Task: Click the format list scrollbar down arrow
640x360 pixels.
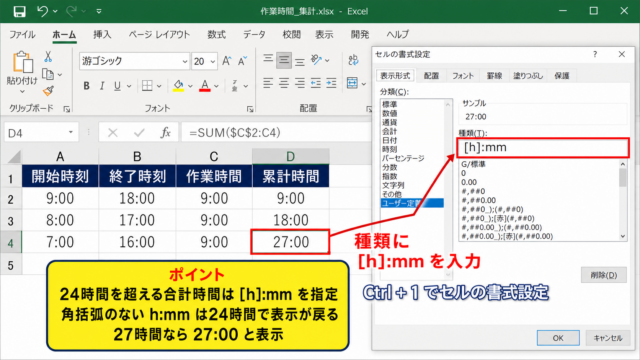Action: click(x=623, y=236)
